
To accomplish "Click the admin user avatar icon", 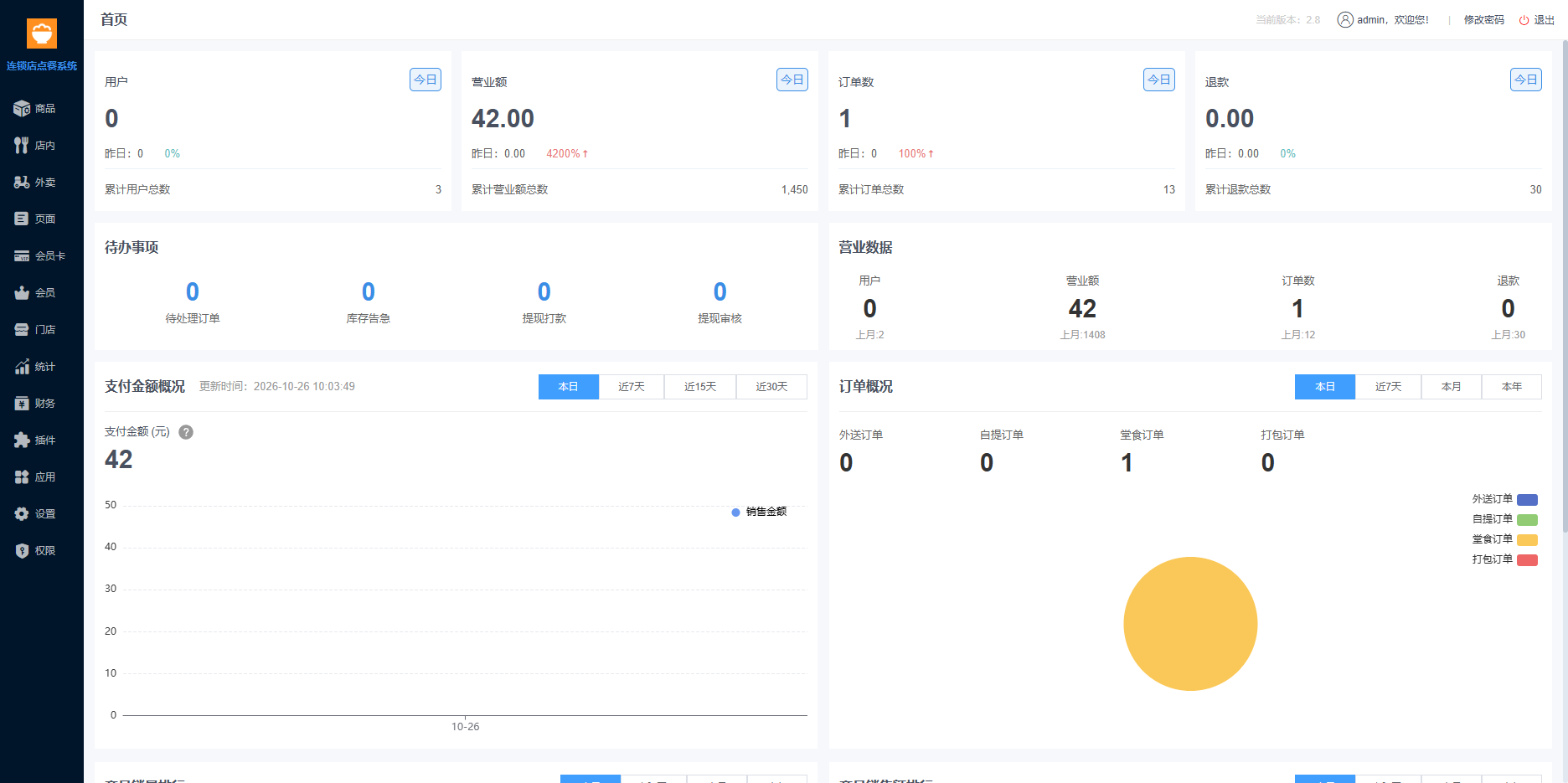I will tap(1345, 20).
